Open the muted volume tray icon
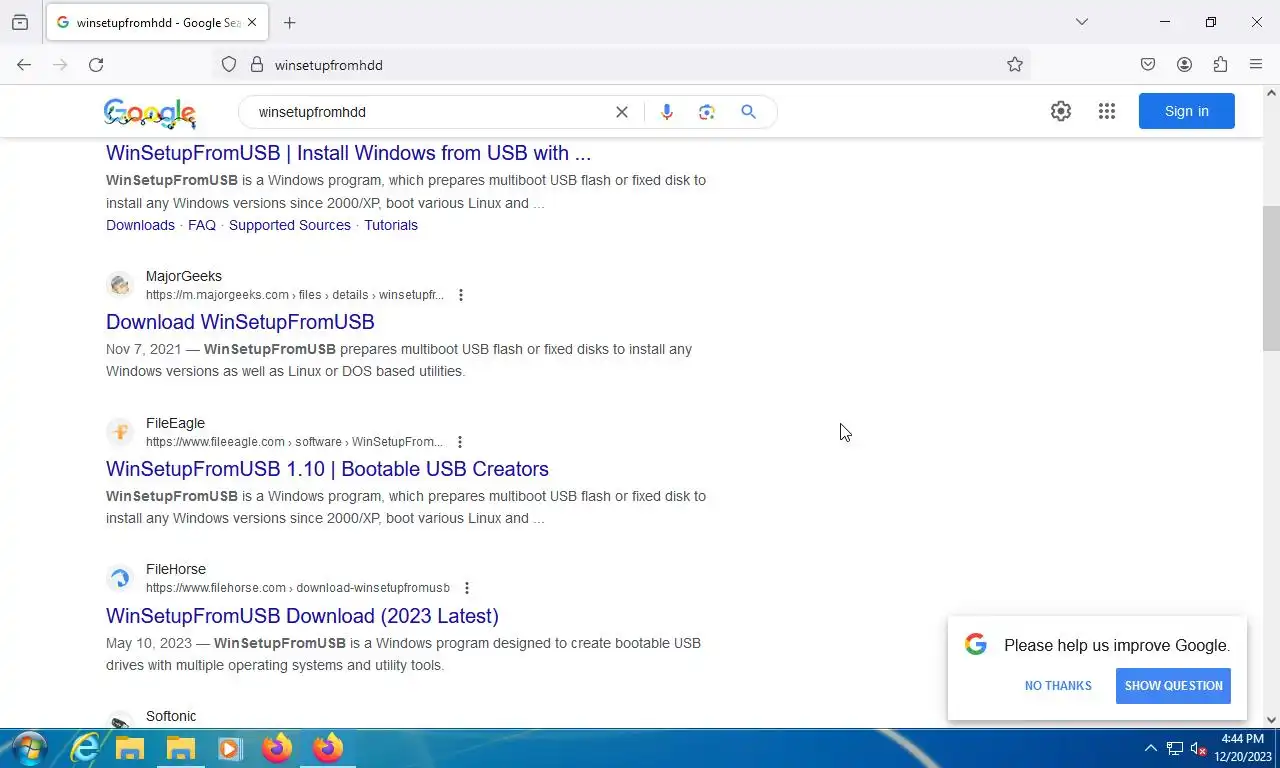The height and width of the screenshot is (768, 1280). pyautogui.click(x=1198, y=748)
